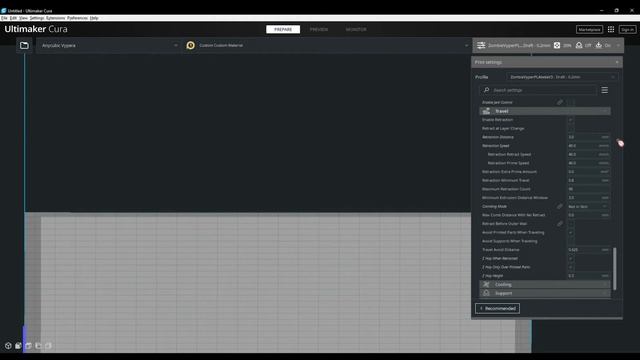
Task: Edit the Retraction Retract Speed value
Action: point(588,154)
